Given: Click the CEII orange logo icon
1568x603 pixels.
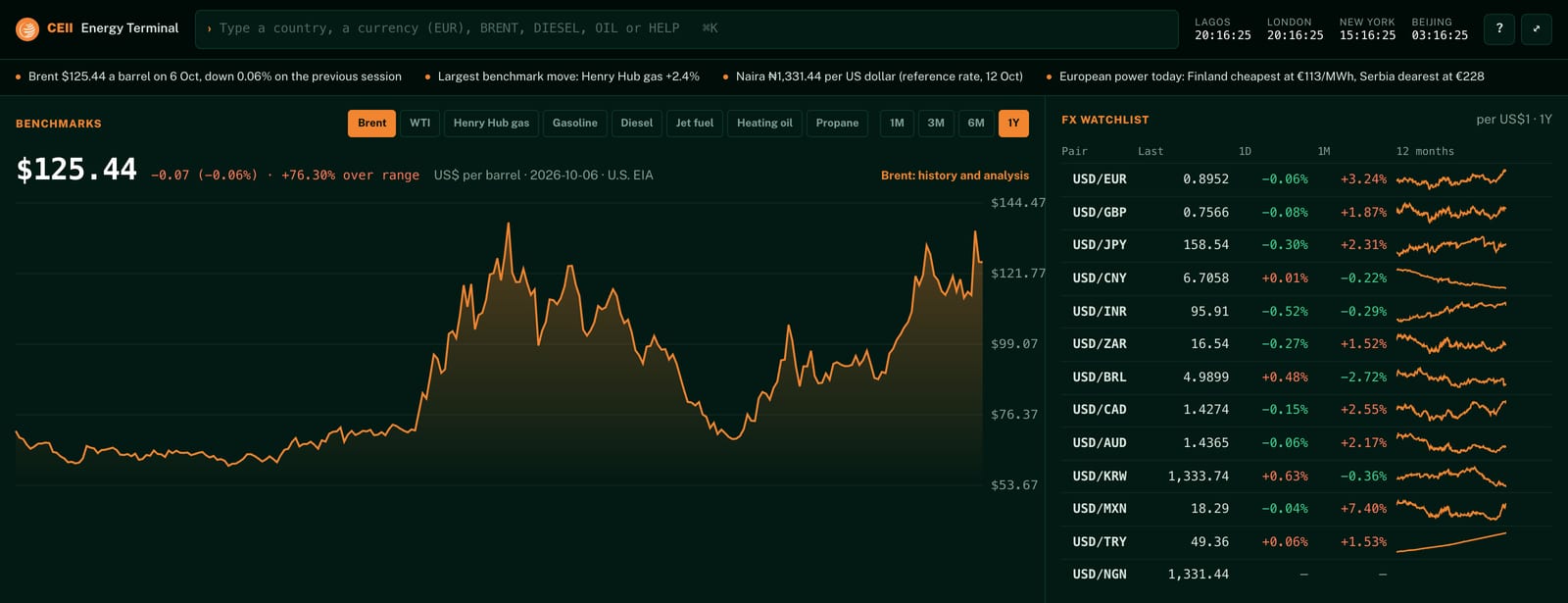Looking at the screenshot, I should [27, 29].
